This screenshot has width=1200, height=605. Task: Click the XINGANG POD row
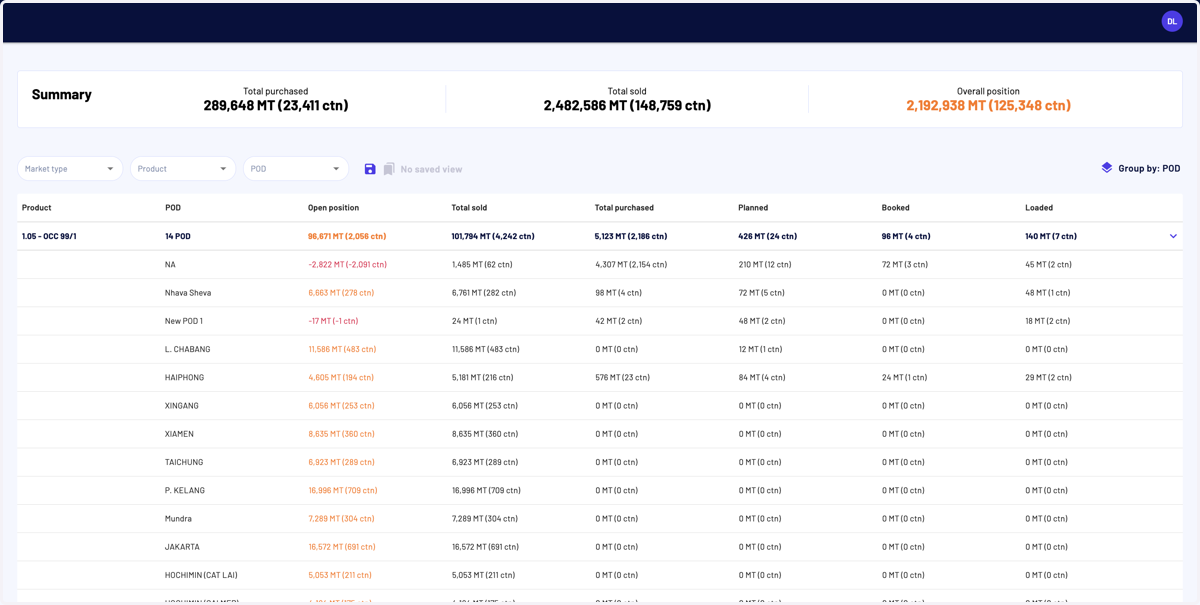click(600, 406)
